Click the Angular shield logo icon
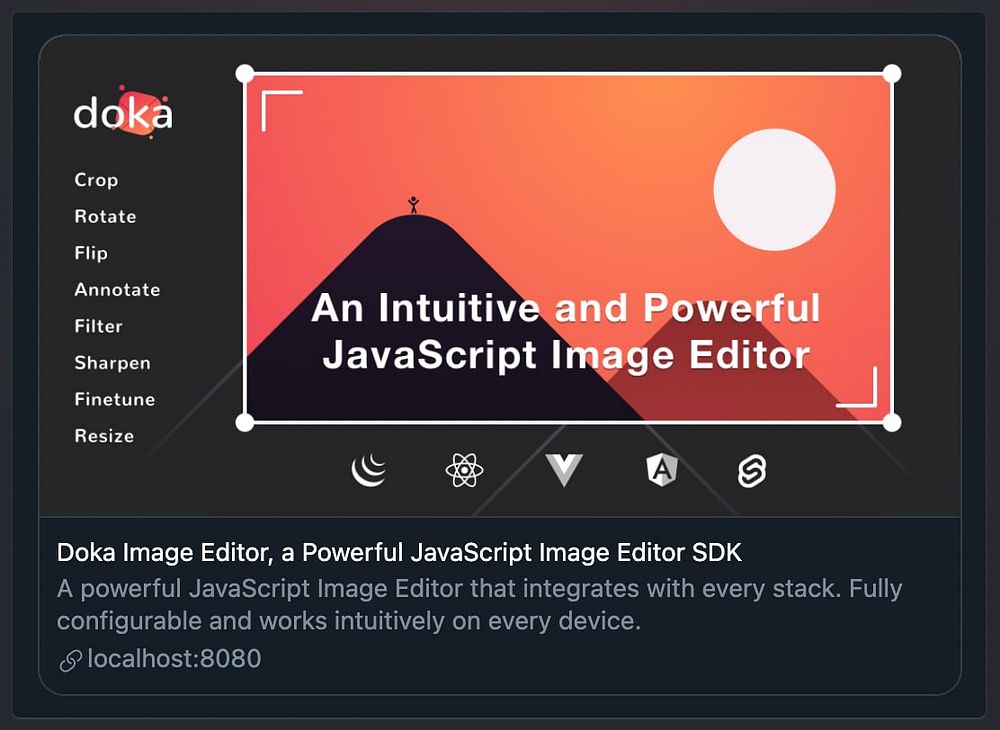This screenshot has height=730, width=1000. (x=661, y=470)
